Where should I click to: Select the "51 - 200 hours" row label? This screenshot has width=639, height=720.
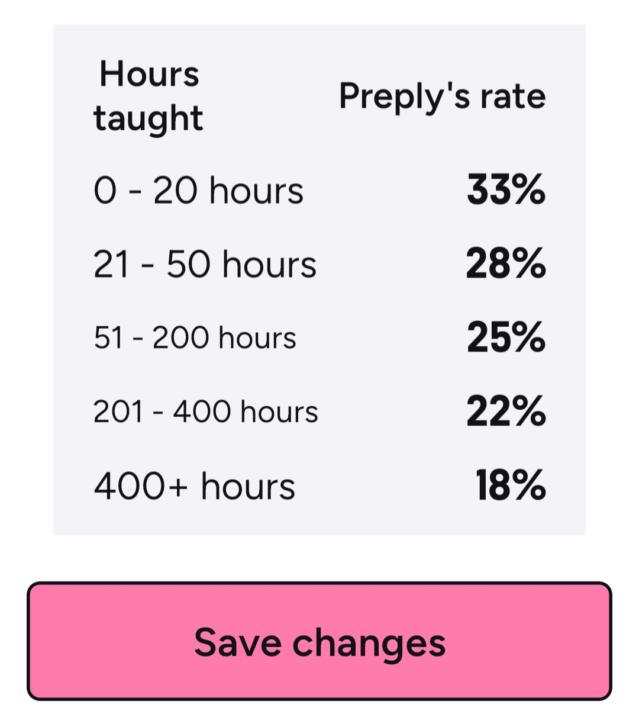(195, 338)
